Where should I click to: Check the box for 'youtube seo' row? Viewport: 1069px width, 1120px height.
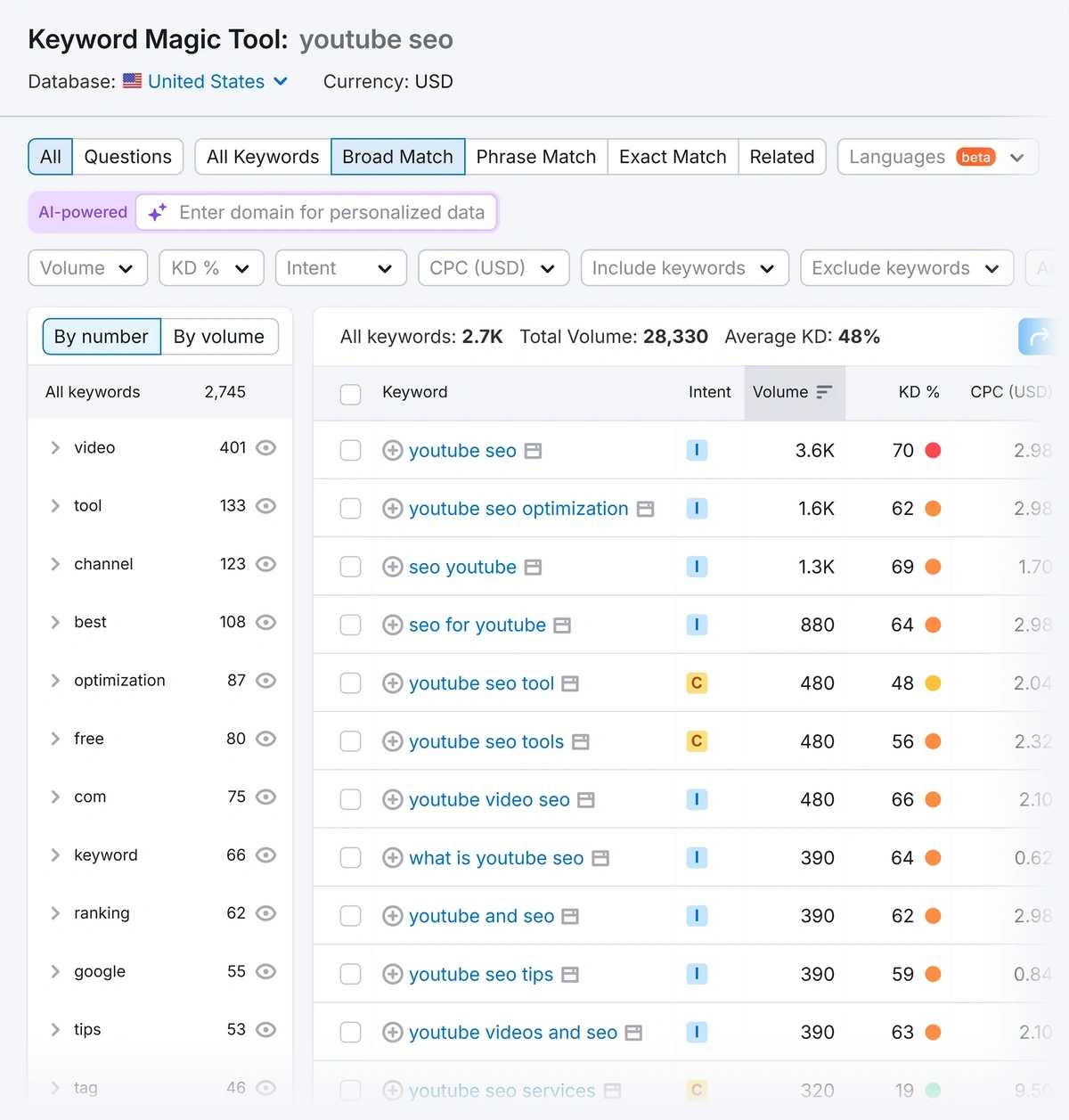click(351, 451)
